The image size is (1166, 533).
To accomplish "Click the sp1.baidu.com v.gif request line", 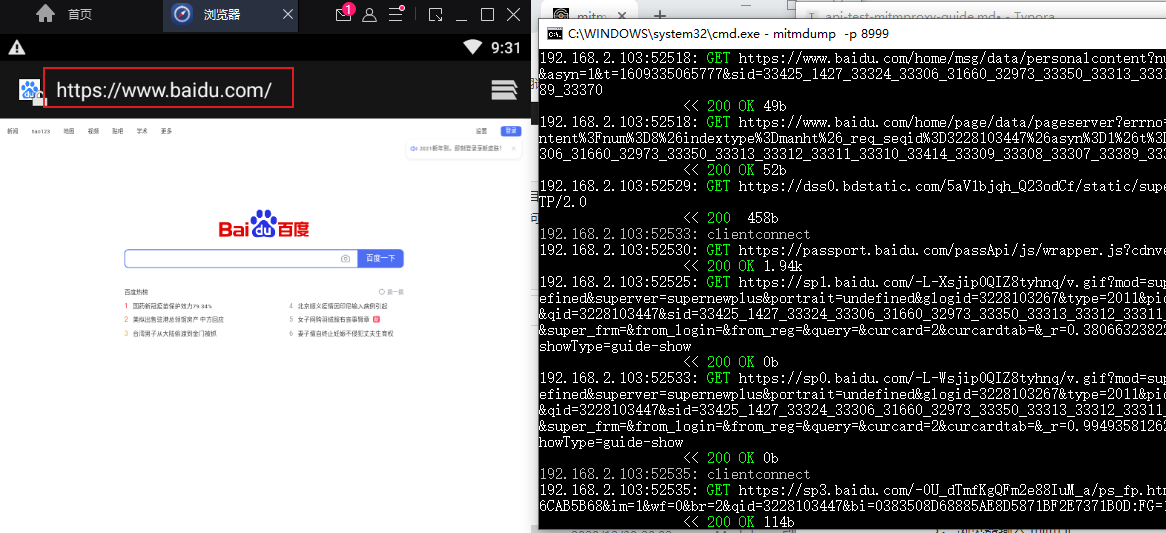I will pyautogui.click(x=852, y=282).
